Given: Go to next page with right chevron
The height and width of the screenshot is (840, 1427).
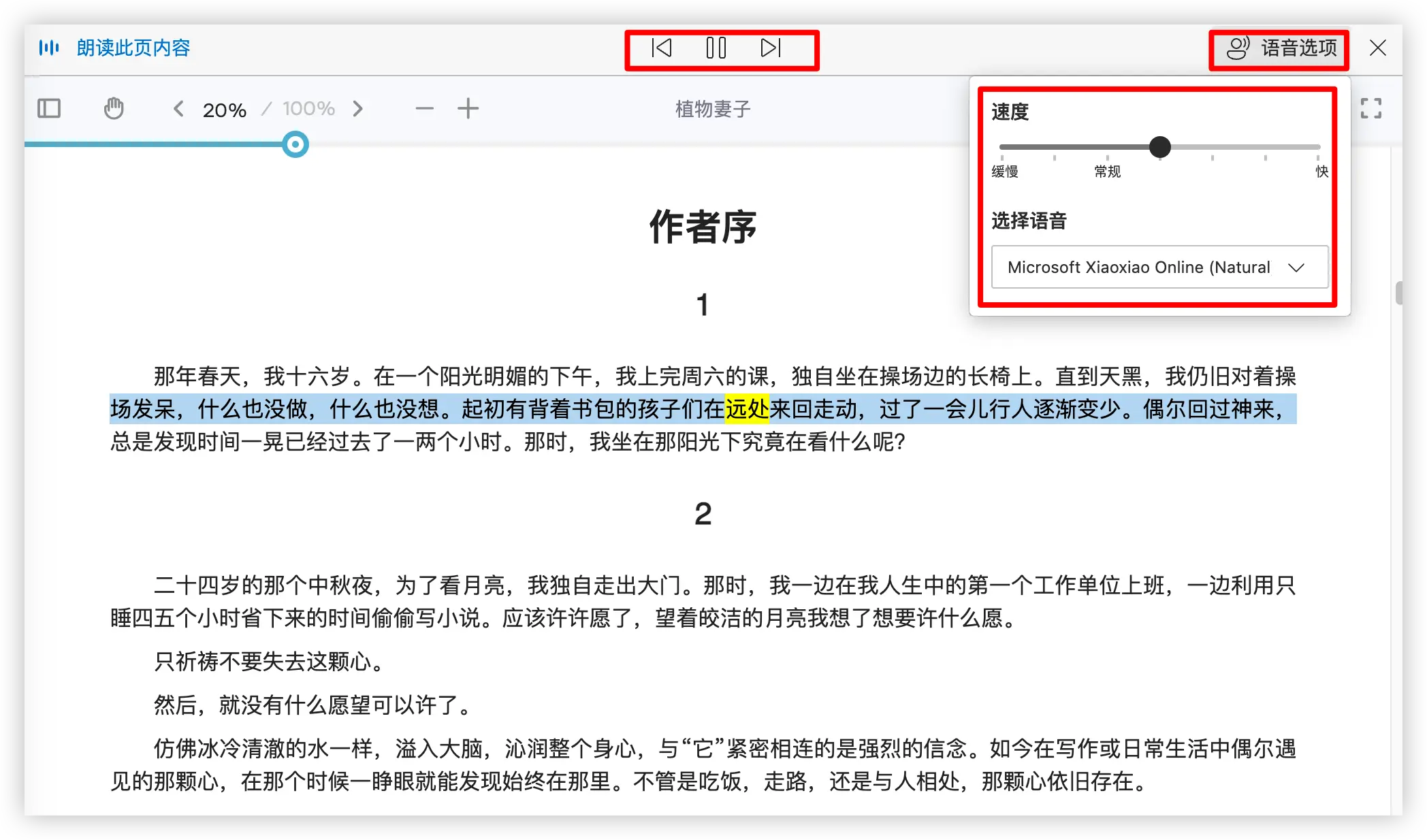Looking at the screenshot, I should [358, 109].
